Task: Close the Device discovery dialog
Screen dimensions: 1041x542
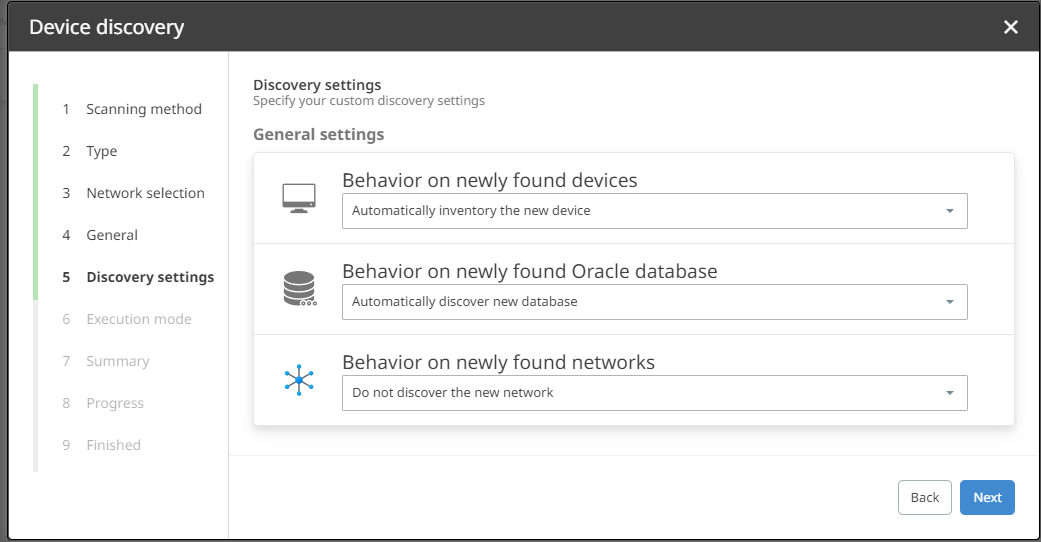Action: point(1010,27)
